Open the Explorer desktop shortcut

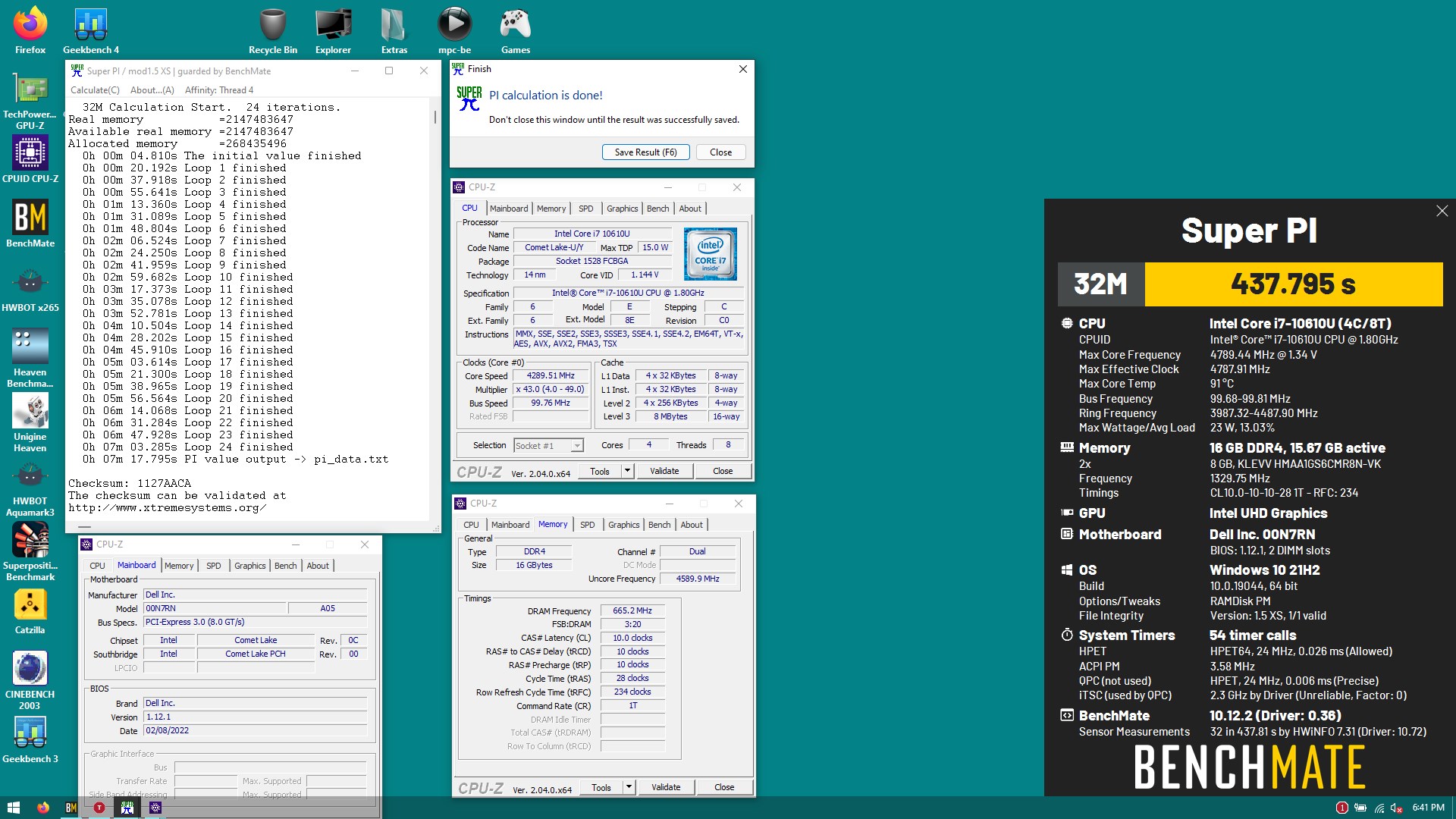pos(333,30)
